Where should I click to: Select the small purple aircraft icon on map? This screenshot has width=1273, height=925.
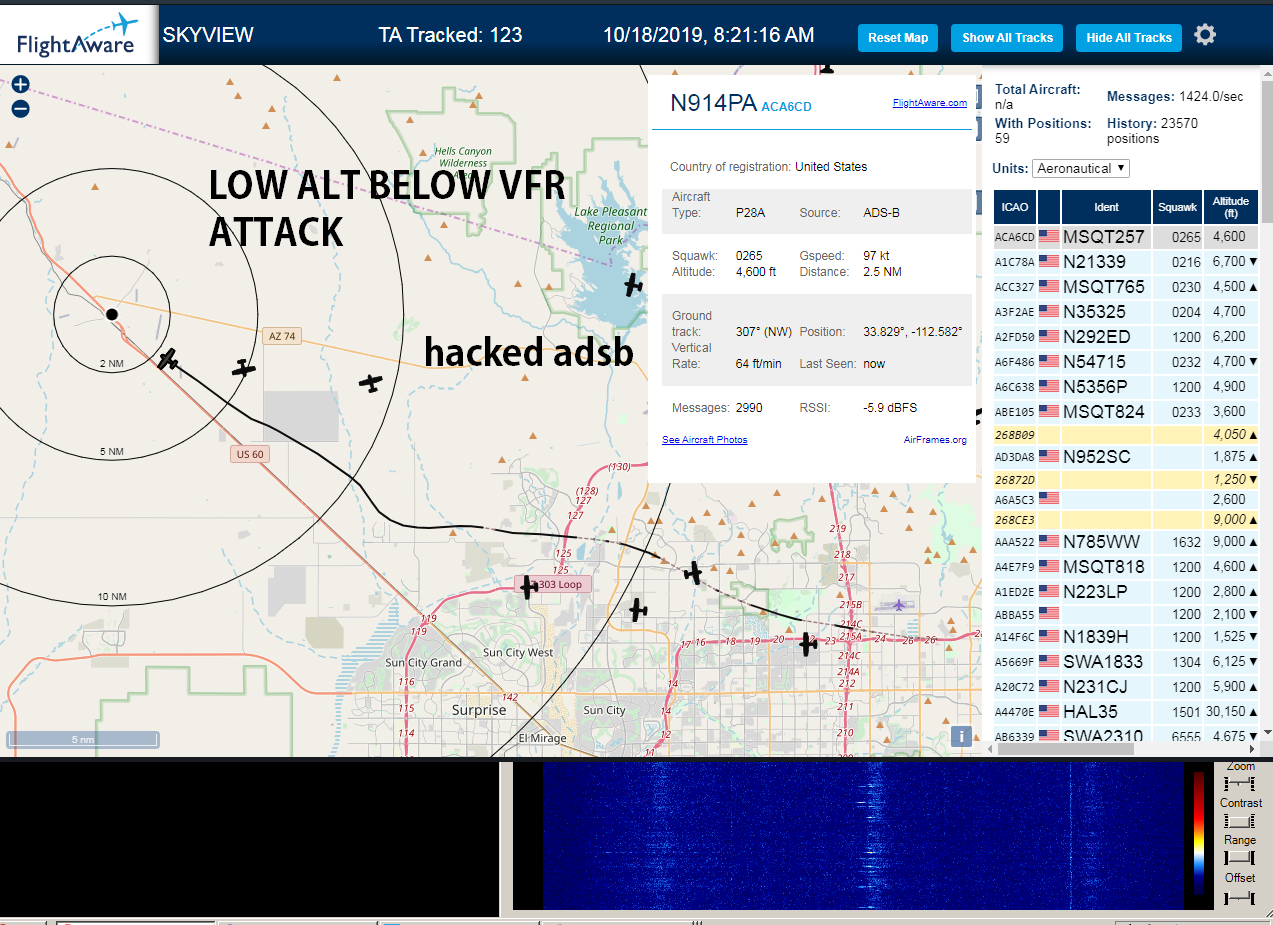pyautogui.click(x=899, y=604)
